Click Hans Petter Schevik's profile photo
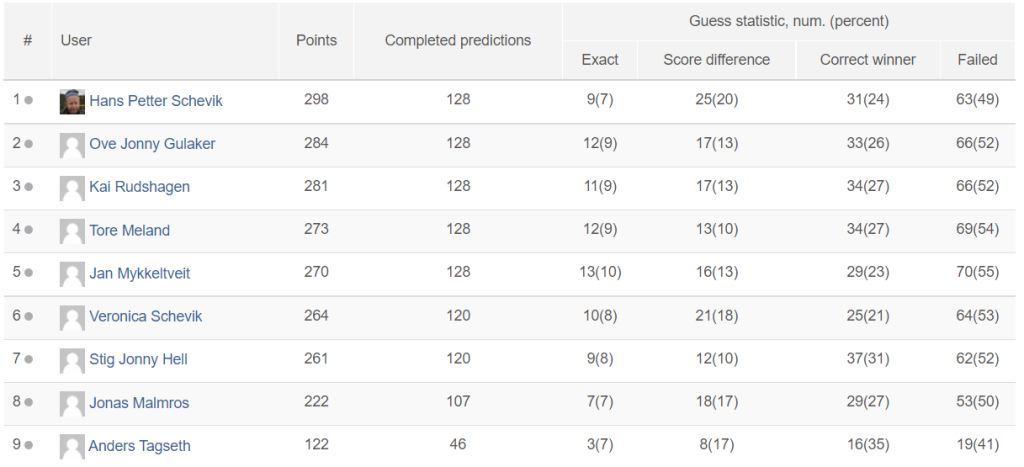1024x467 pixels. click(72, 102)
